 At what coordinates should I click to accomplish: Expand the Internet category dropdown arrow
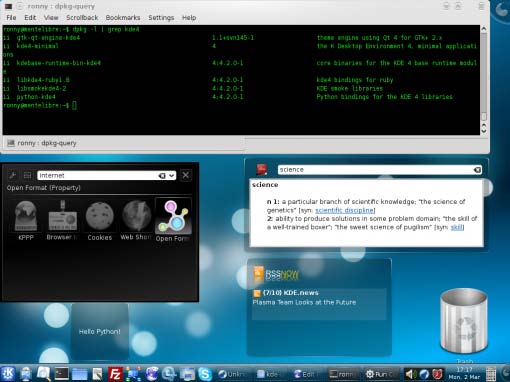coord(172,175)
